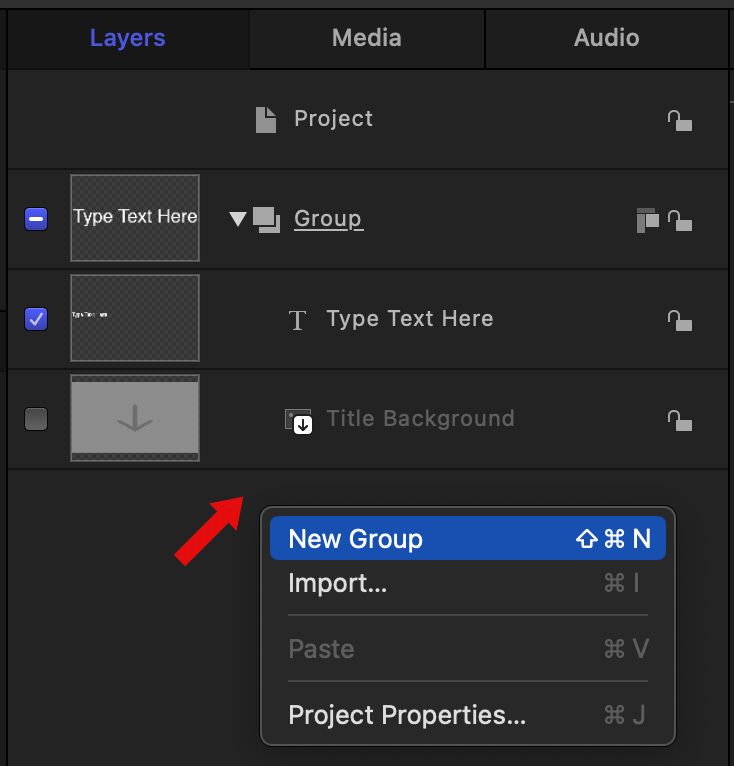Click the text T icon for Type Text Here
The width and height of the screenshot is (734, 766).
297,320
